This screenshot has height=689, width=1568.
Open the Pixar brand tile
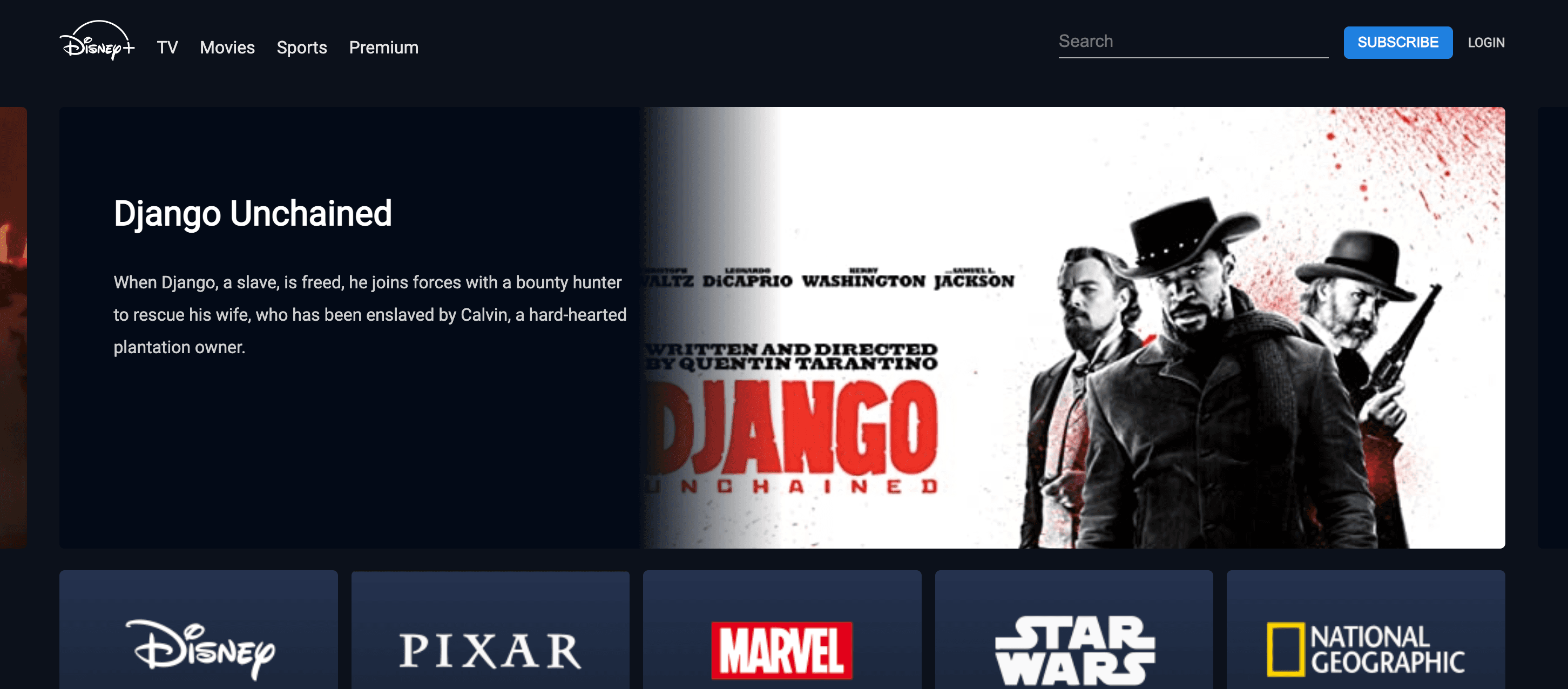click(490, 630)
